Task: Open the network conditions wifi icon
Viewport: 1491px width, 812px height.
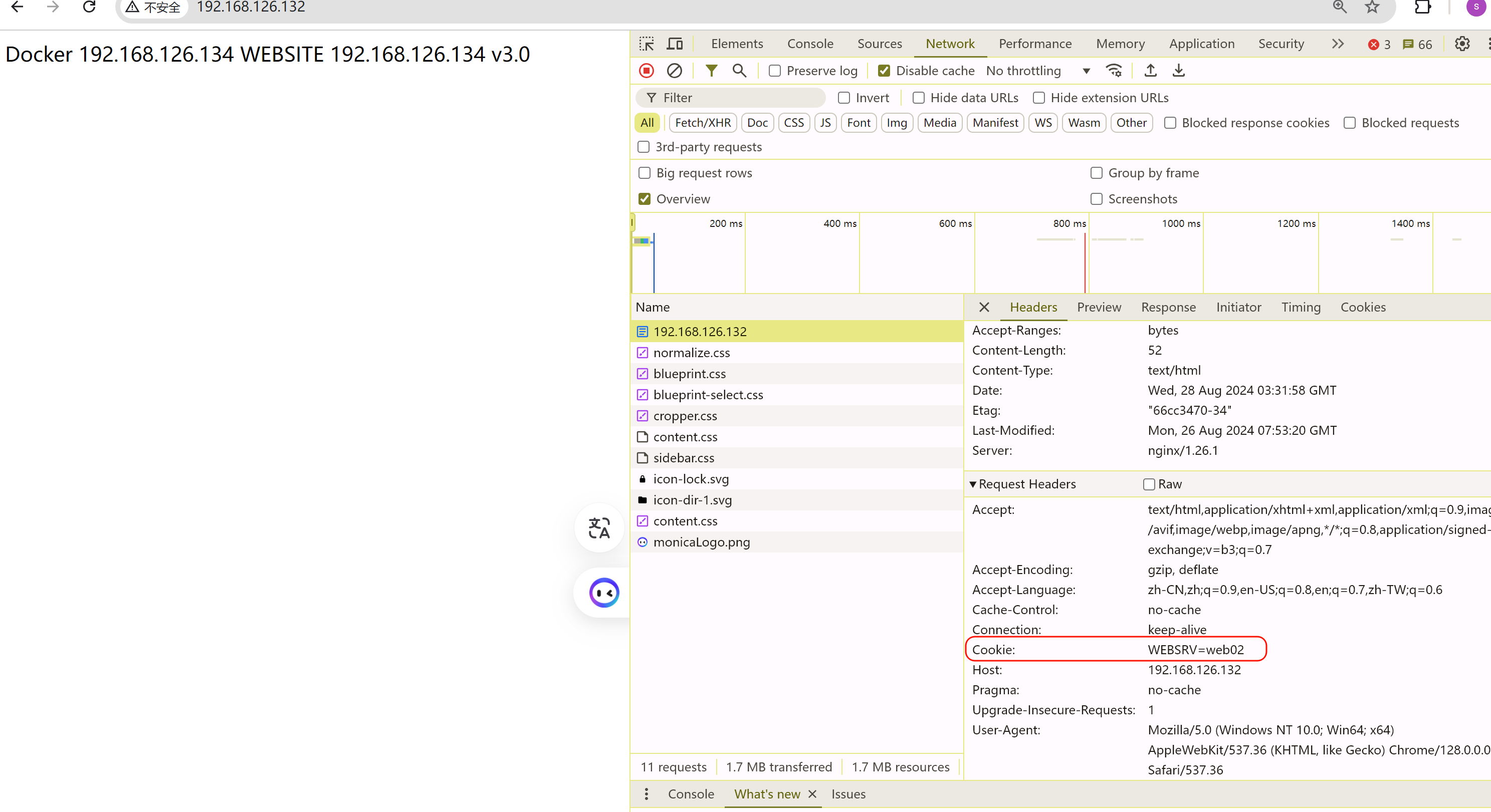Action: tap(1114, 71)
